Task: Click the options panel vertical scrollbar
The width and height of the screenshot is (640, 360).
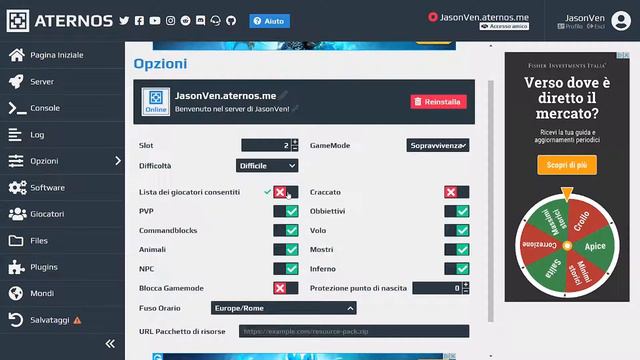Action: 491,201
